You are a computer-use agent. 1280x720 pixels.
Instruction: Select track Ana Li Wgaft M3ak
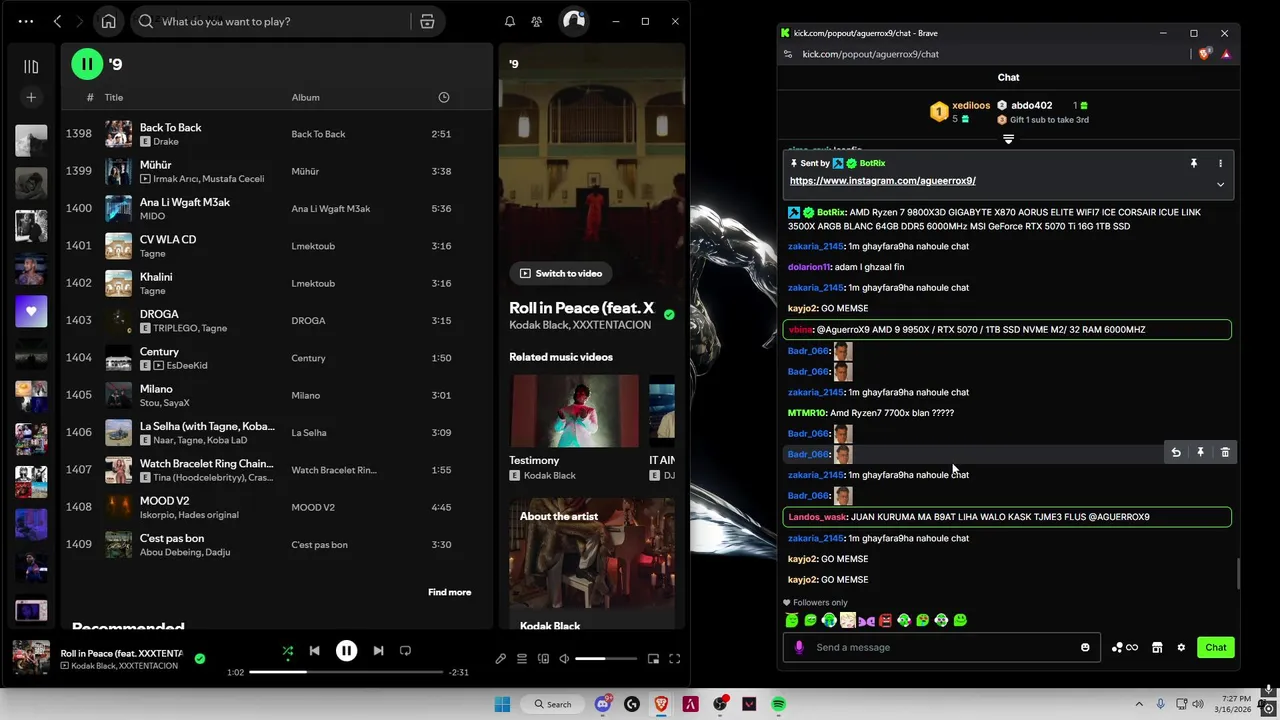click(277, 208)
